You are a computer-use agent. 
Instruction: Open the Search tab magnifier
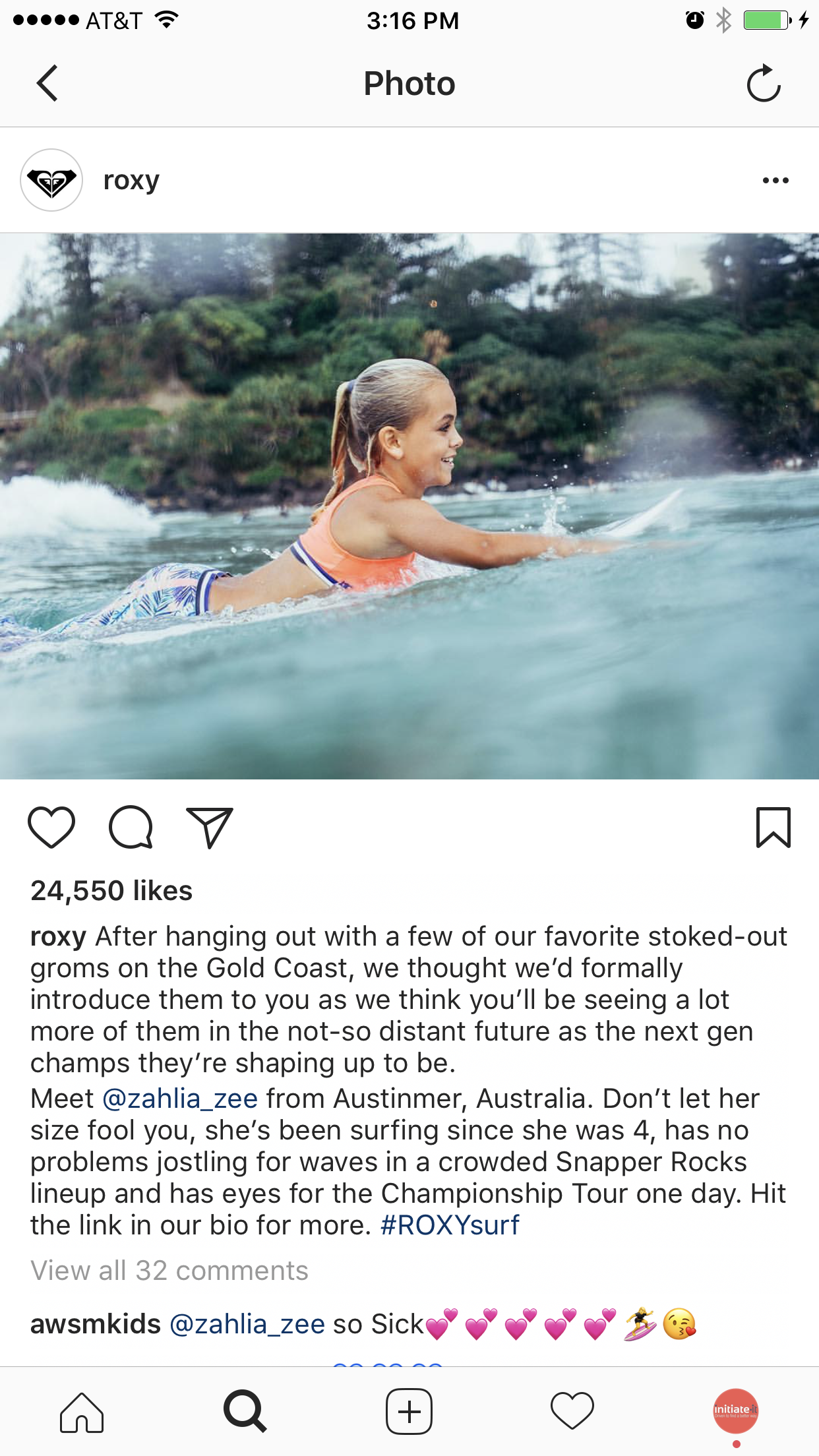tap(245, 1412)
